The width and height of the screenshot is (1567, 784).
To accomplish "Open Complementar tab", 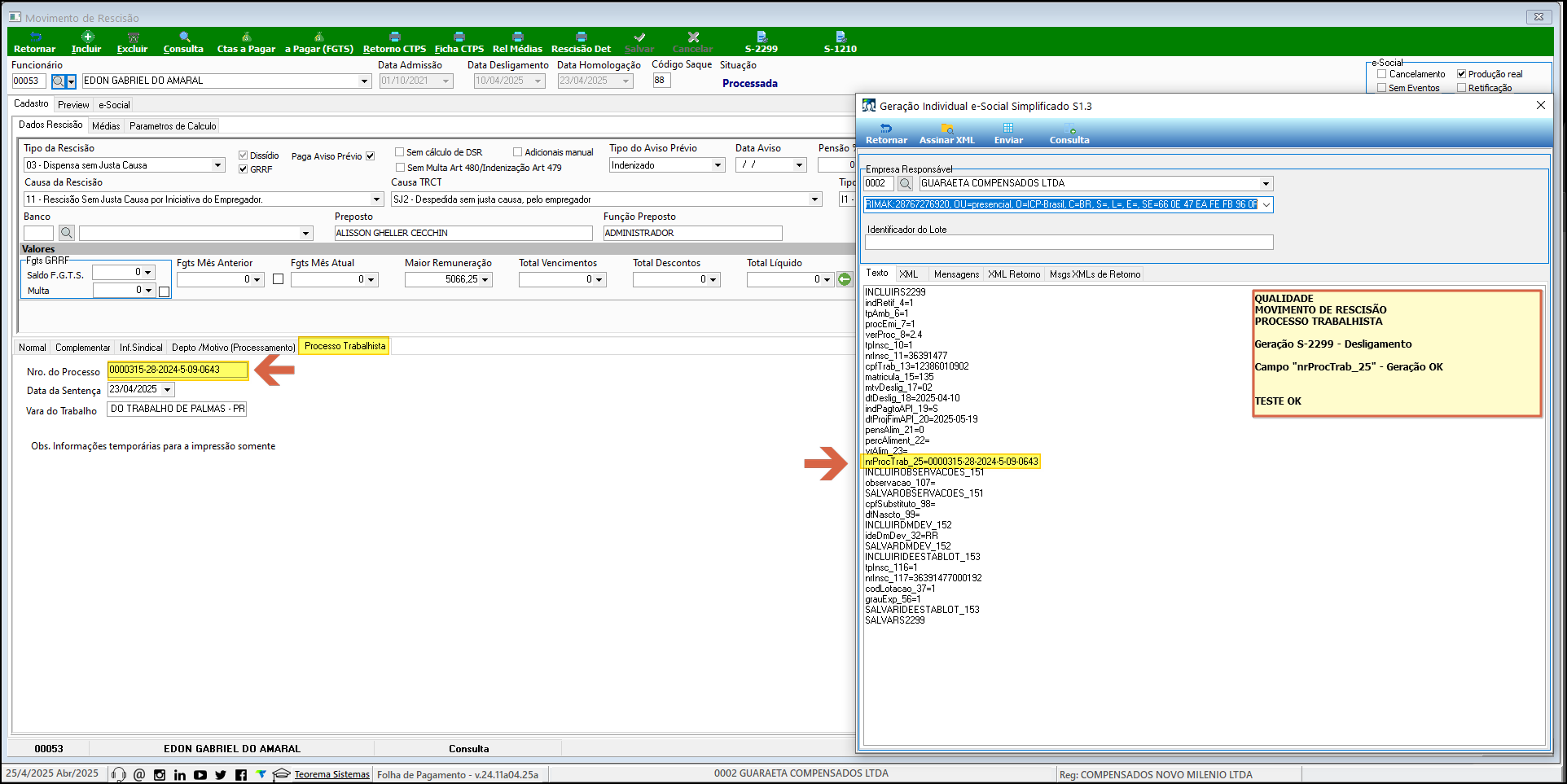I will click(82, 348).
